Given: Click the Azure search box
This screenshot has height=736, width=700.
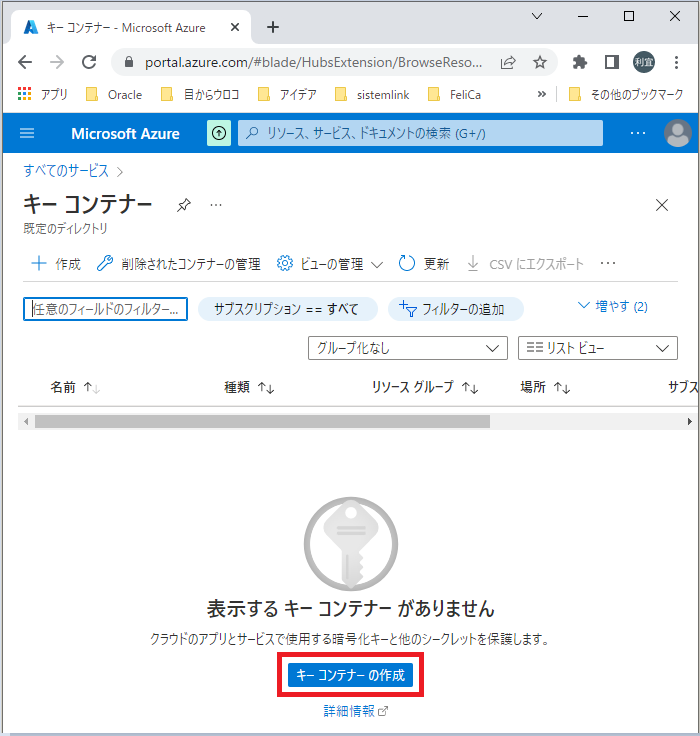Looking at the screenshot, I should [x=420, y=133].
